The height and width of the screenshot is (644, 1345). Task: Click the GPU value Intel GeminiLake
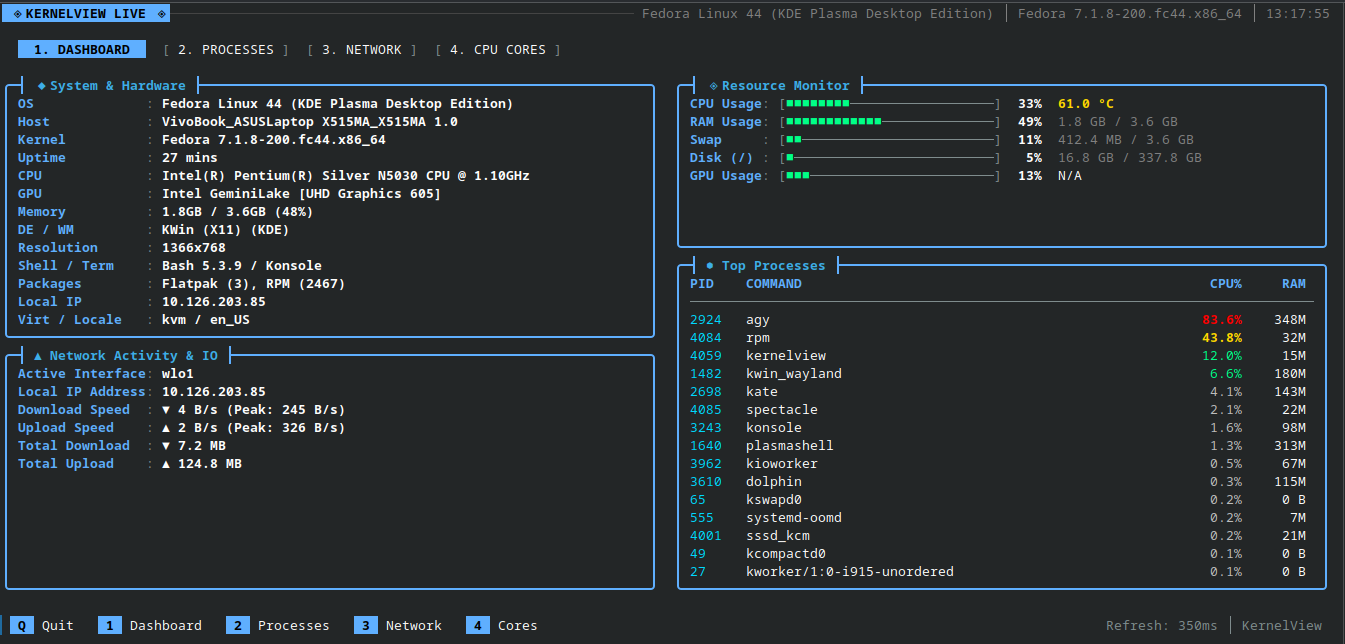click(302, 193)
